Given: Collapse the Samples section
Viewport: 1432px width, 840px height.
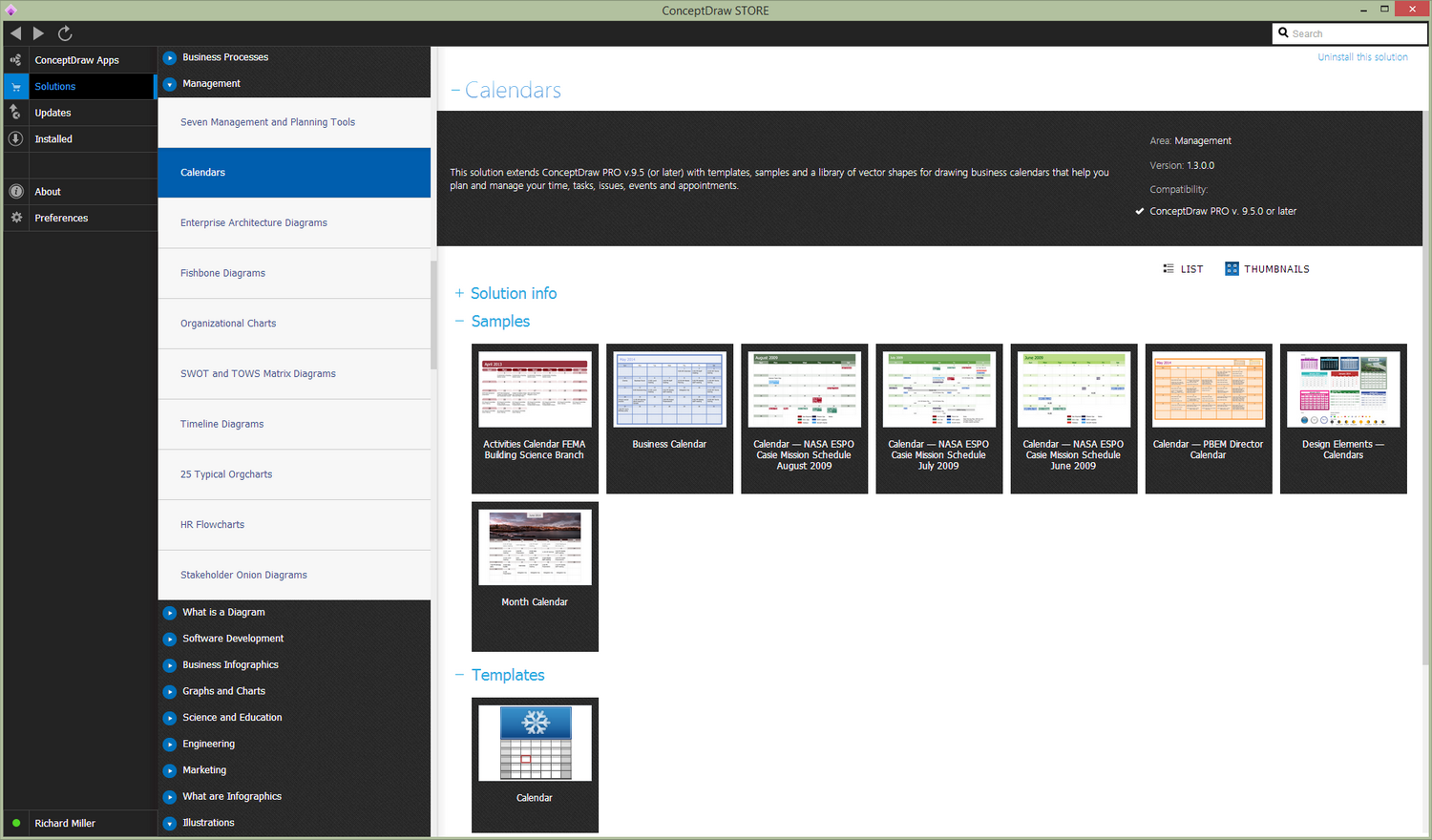Looking at the screenshot, I should (x=459, y=321).
